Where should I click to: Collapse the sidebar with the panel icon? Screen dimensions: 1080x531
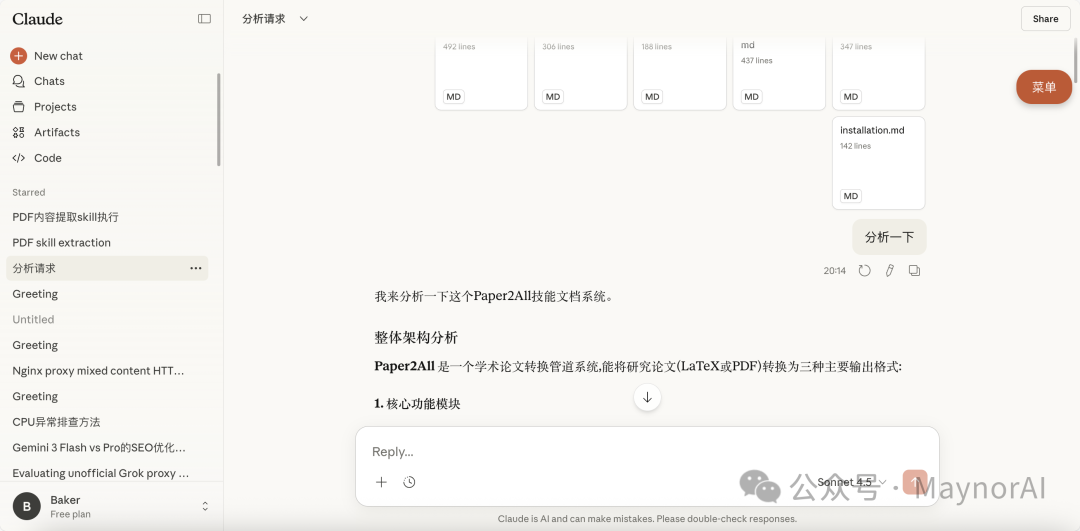[x=204, y=19]
